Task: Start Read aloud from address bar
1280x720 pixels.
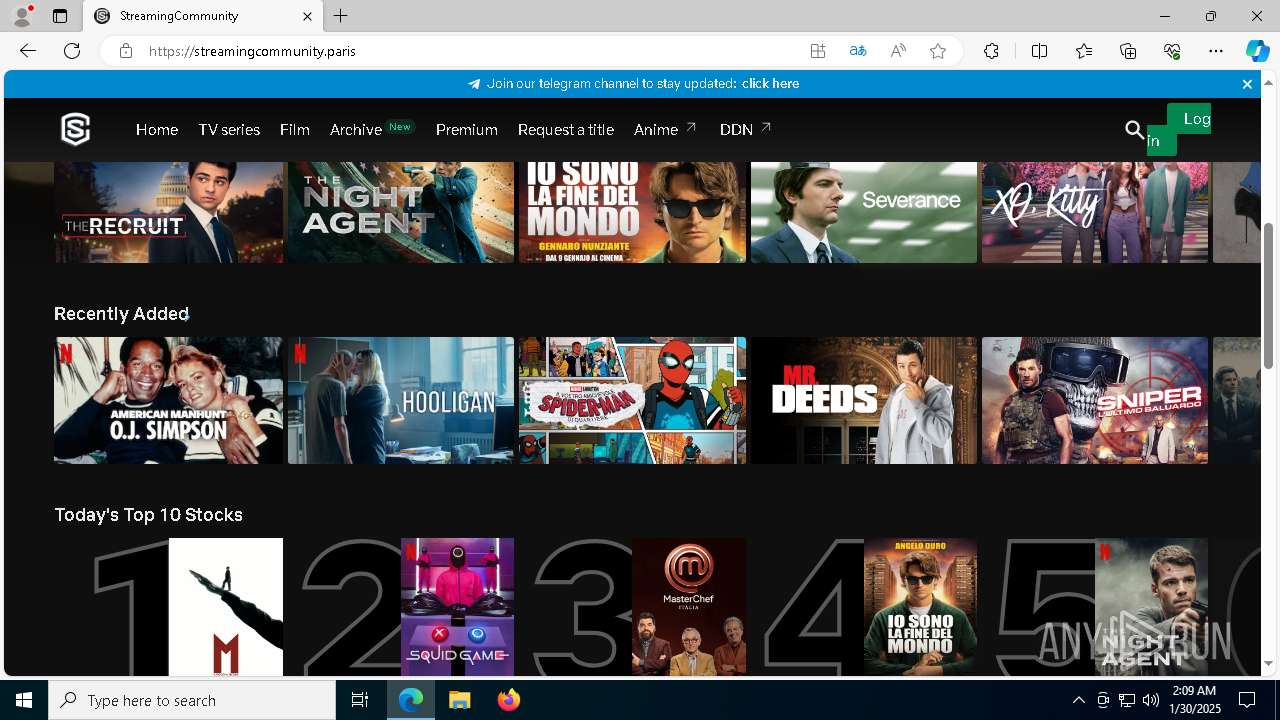Action: (x=898, y=51)
